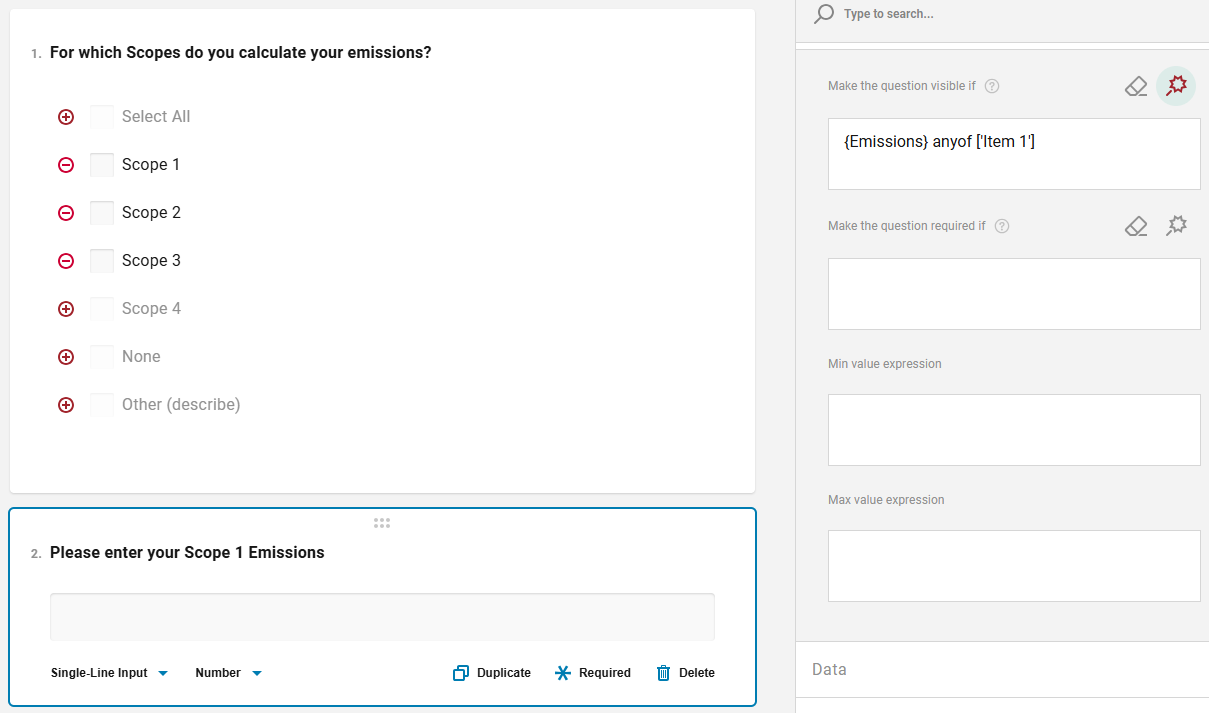1209x713 pixels.
Task: Click the plus icon beside Scope 4
Action: click(66, 309)
